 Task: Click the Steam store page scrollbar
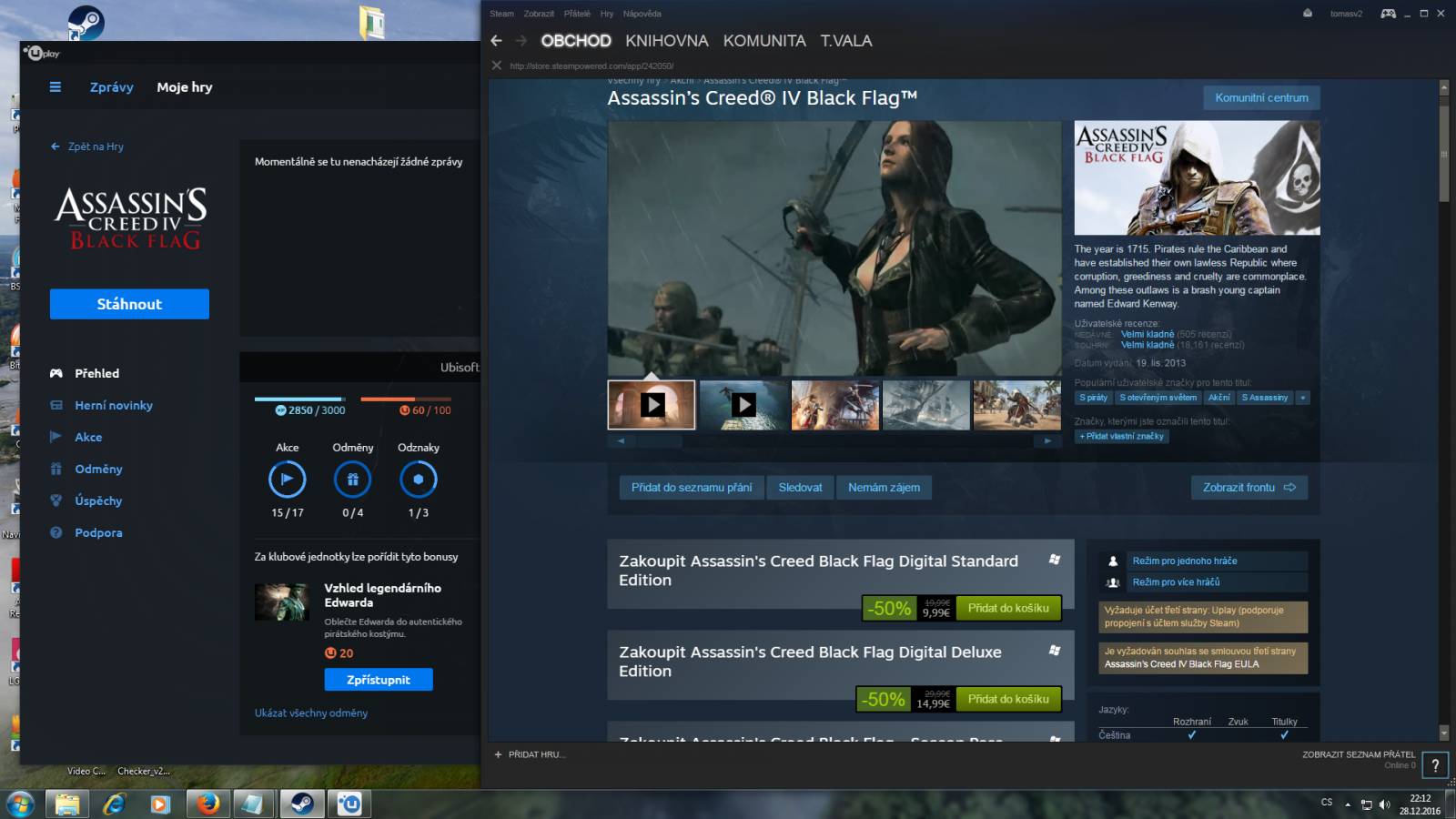[x=1444, y=154]
